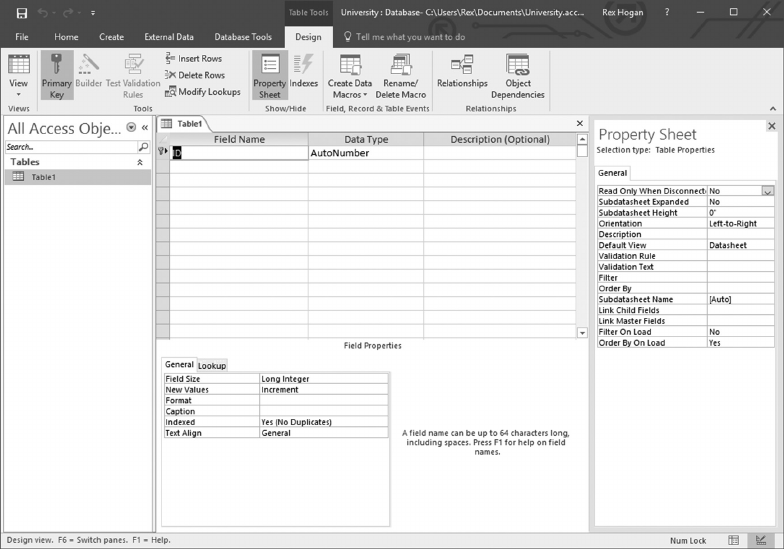Click the Save icon in quick access toolbar

coord(22,14)
